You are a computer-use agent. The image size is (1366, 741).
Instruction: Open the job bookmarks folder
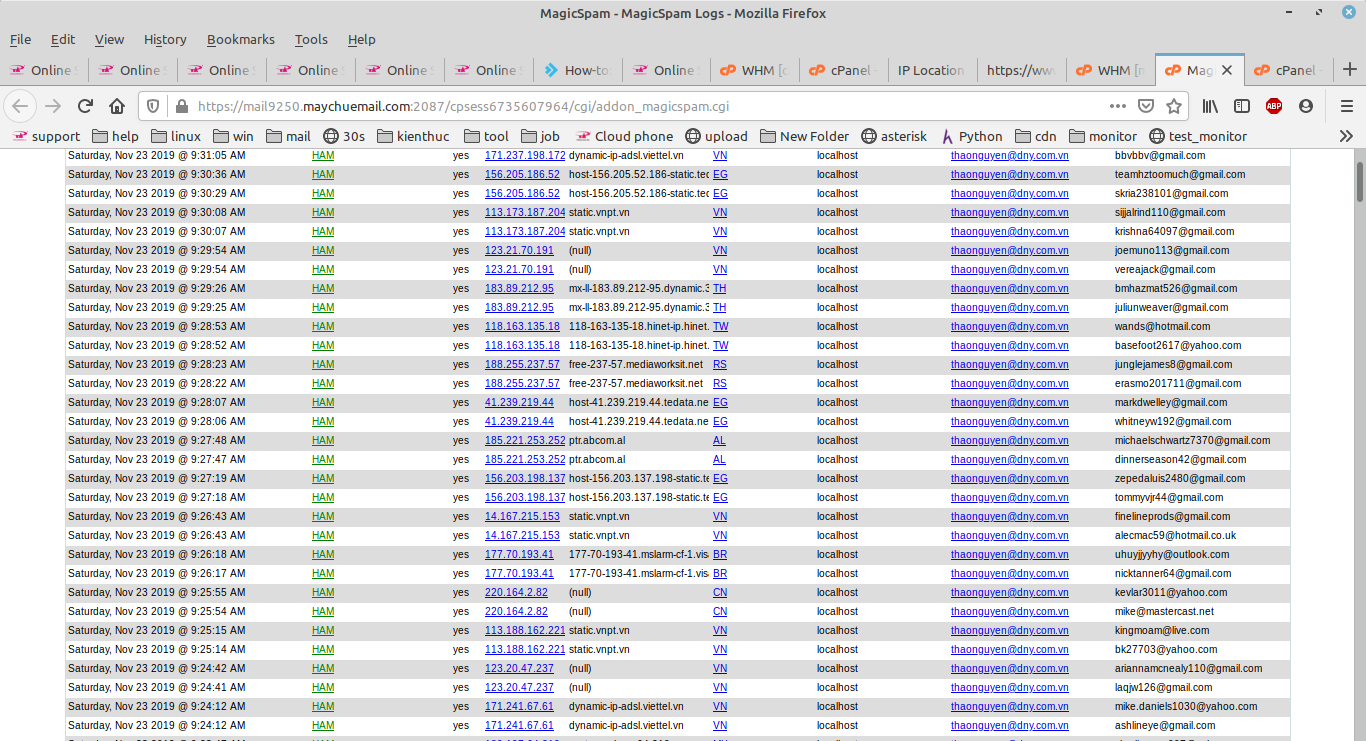[x=540, y=136]
